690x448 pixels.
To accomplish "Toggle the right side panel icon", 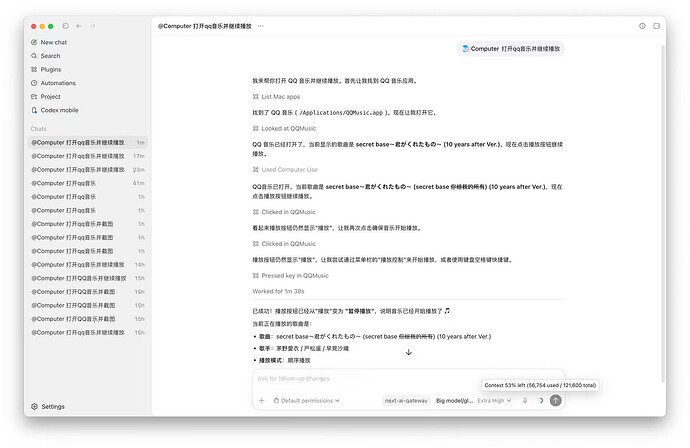I will coord(657,26).
